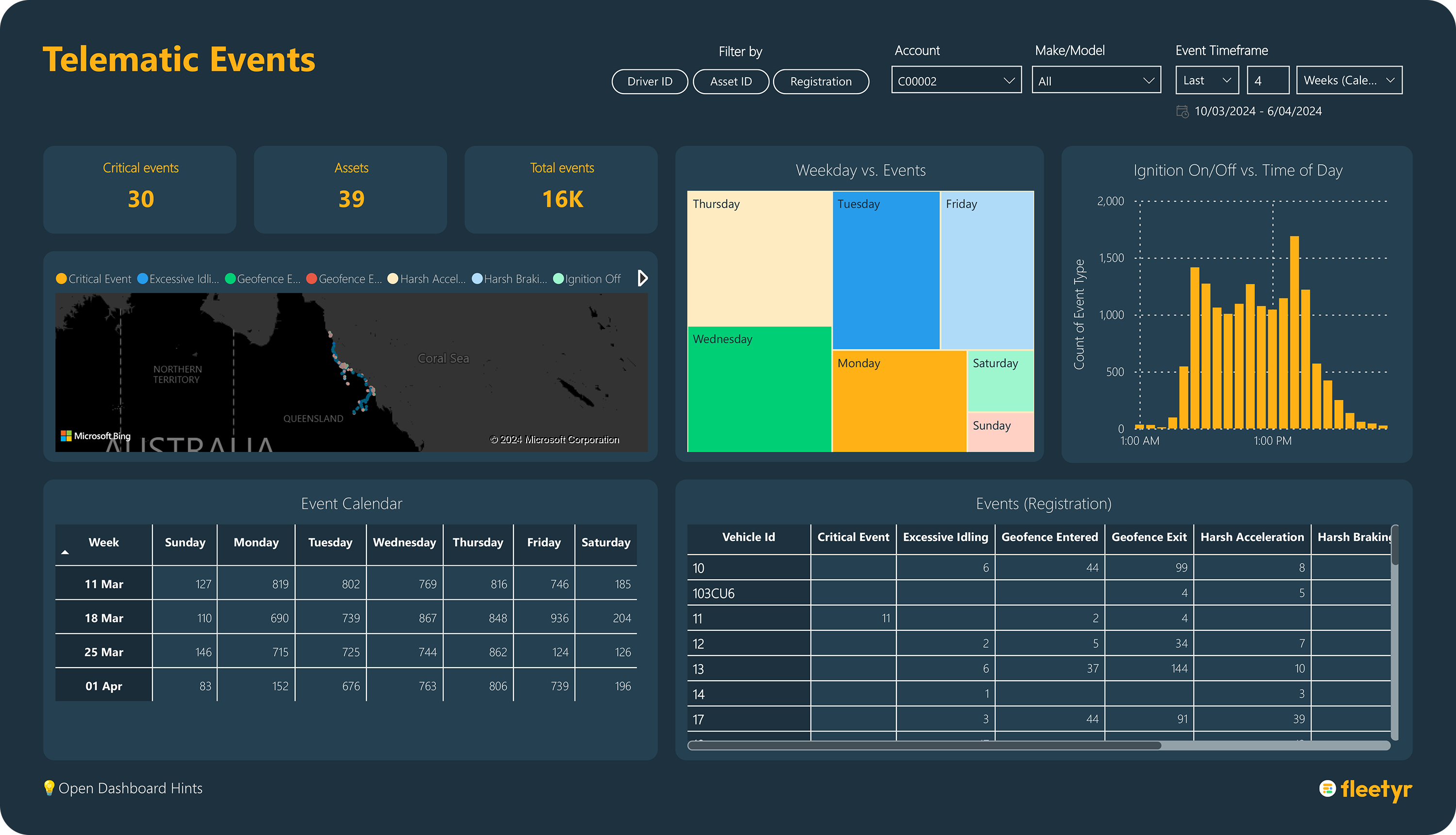Click the sort arrow in the Week column header
The image size is (1456, 835).
(x=66, y=552)
